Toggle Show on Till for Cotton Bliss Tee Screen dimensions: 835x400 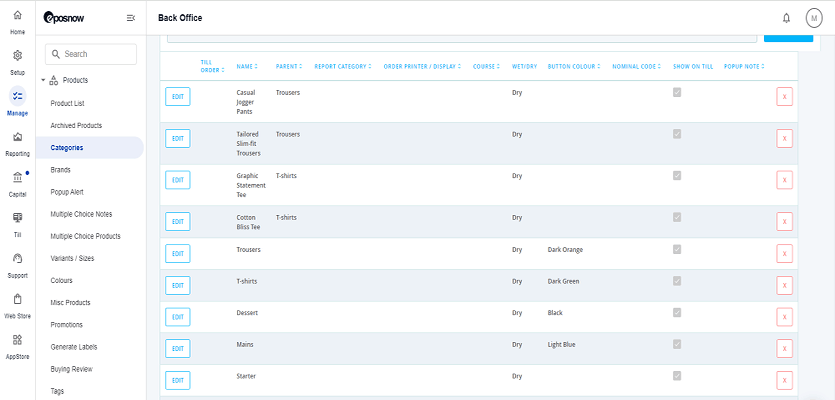pyautogui.click(x=677, y=217)
